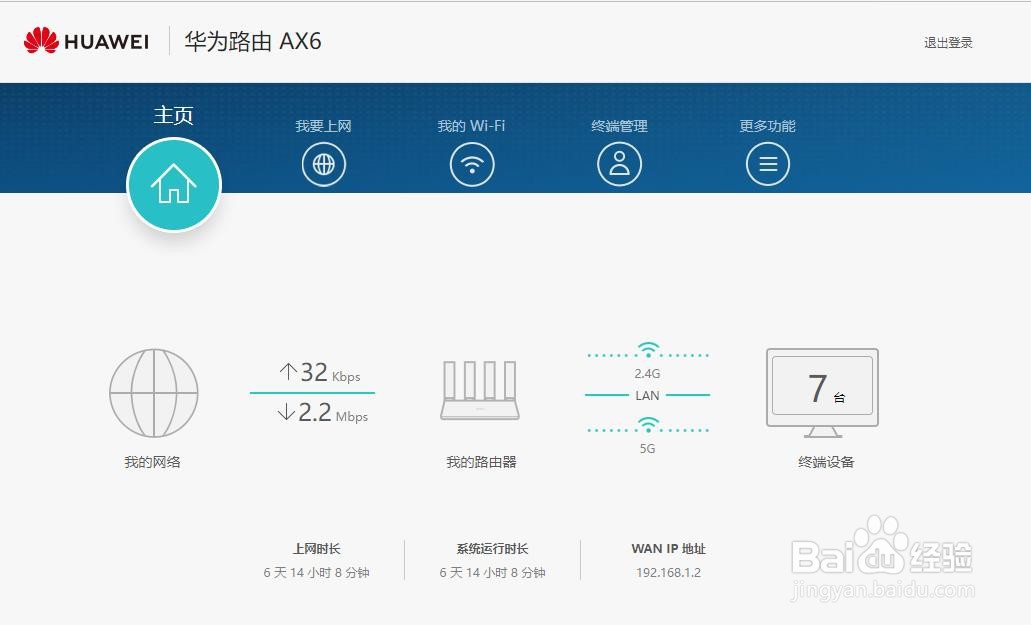
Task: Select the 终端管理 tab label
Action: pyautogui.click(x=619, y=126)
